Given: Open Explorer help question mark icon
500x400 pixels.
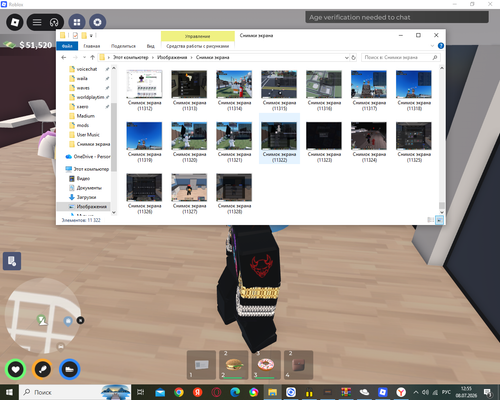Looking at the screenshot, I should click(x=441, y=46).
